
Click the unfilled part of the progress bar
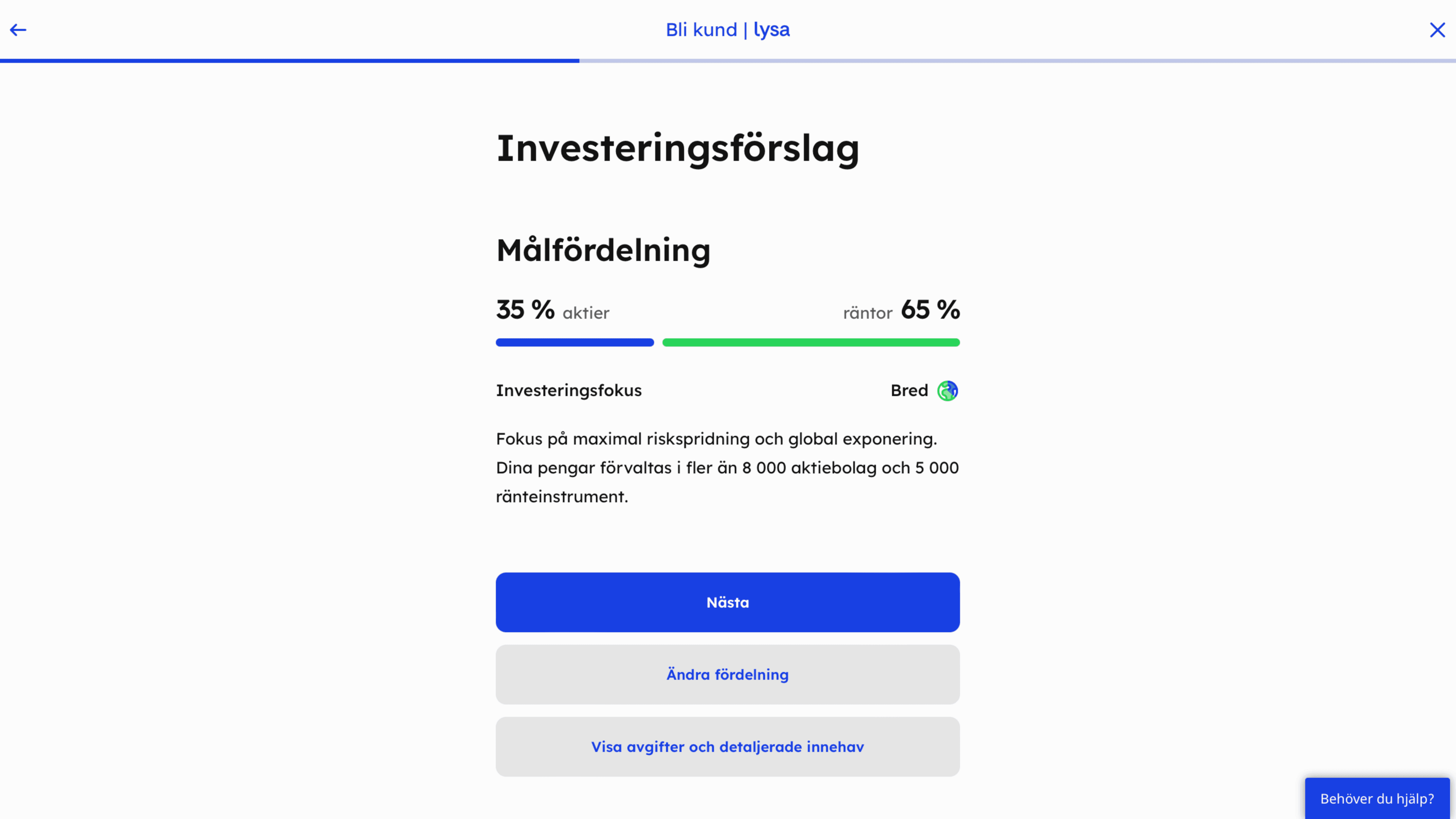pyautogui.click(x=1017, y=61)
